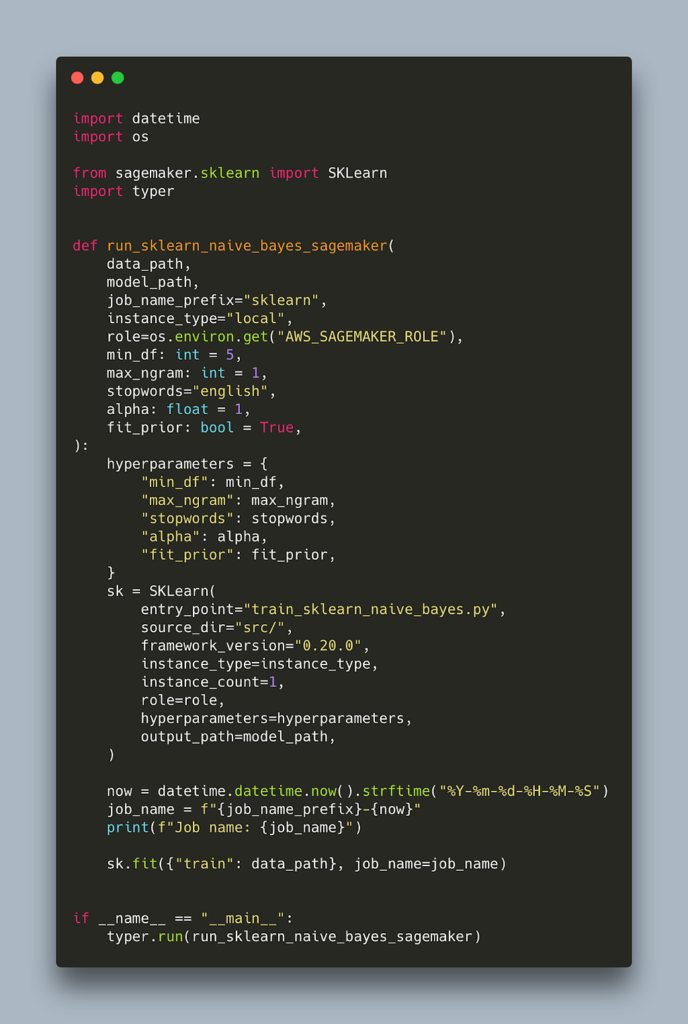688x1024 pixels.
Task: Click the entry_point file name string
Action: pos(371,609)
